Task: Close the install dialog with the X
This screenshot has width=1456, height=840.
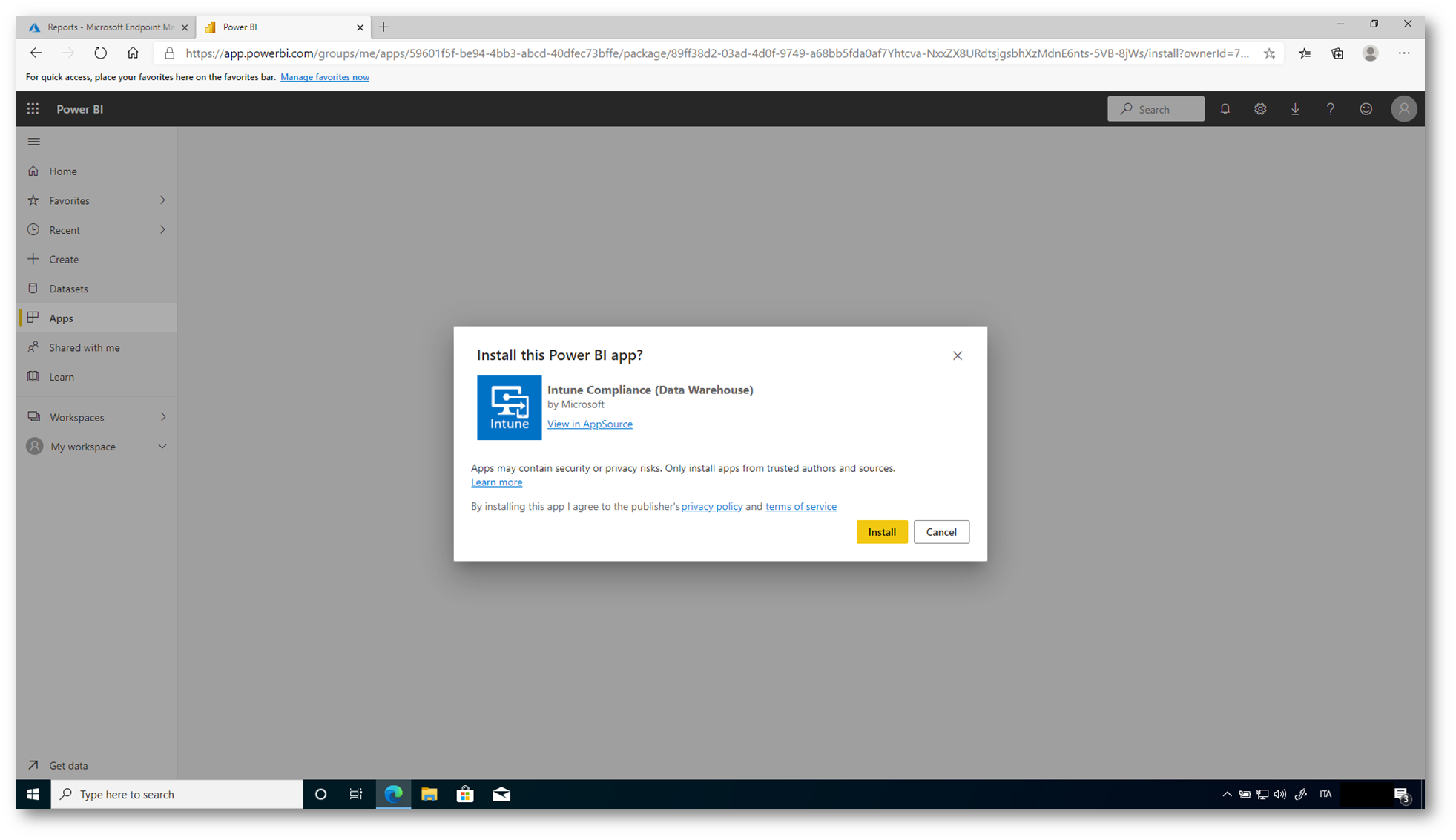Action: [x=957, y=355]
